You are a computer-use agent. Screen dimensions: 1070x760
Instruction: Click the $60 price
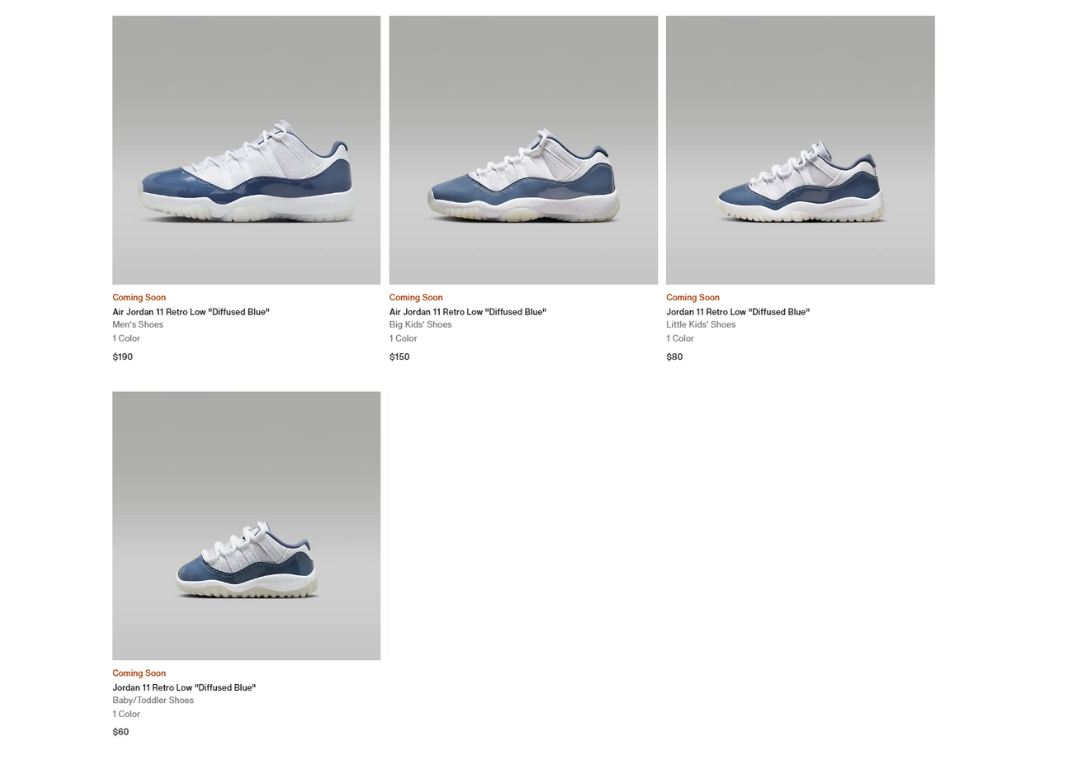point(121,732)
